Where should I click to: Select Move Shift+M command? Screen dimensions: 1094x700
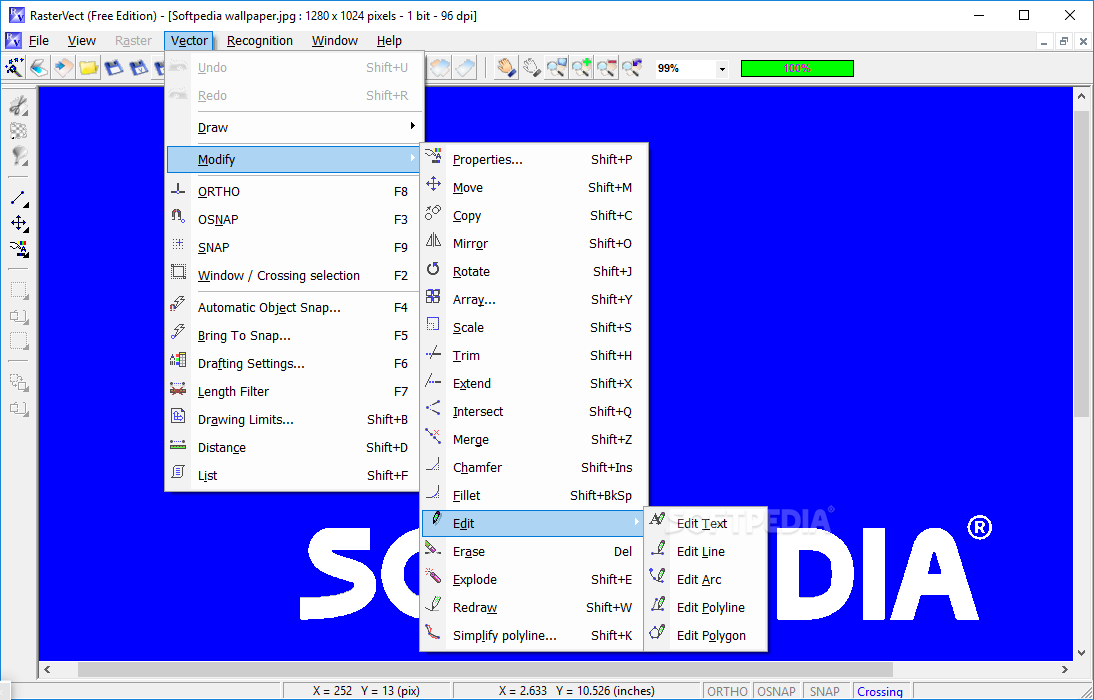click(x=532, y=188)
